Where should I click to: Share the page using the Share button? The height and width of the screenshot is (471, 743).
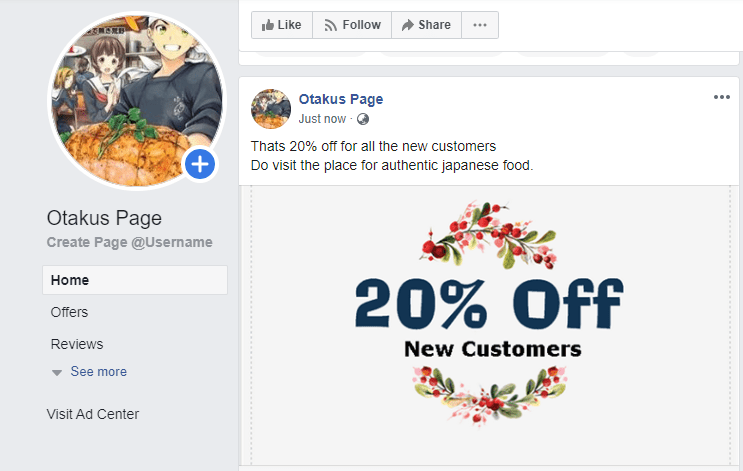[425, 25]
